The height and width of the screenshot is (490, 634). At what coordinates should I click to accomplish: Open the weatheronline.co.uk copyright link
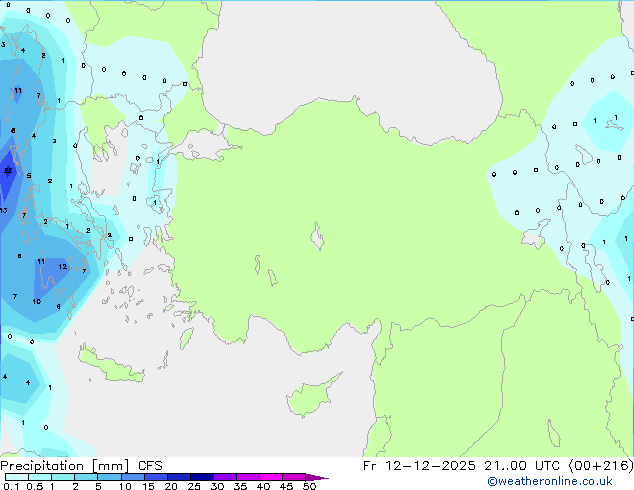click(549, 481)
